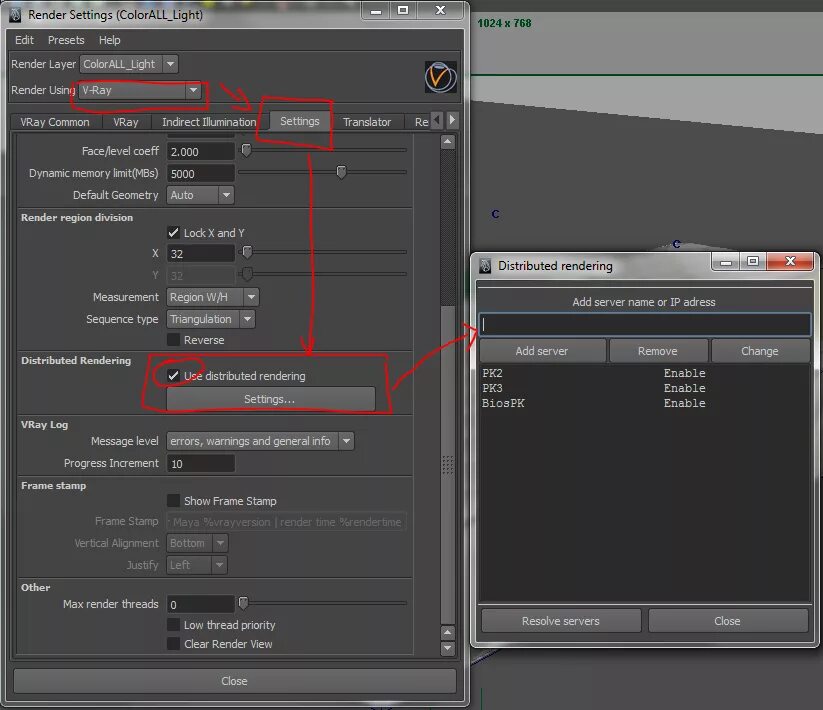Open the Default Geometry Auto dropdown
Viewport: 823px width, 710px height.
tap(200, 195)
